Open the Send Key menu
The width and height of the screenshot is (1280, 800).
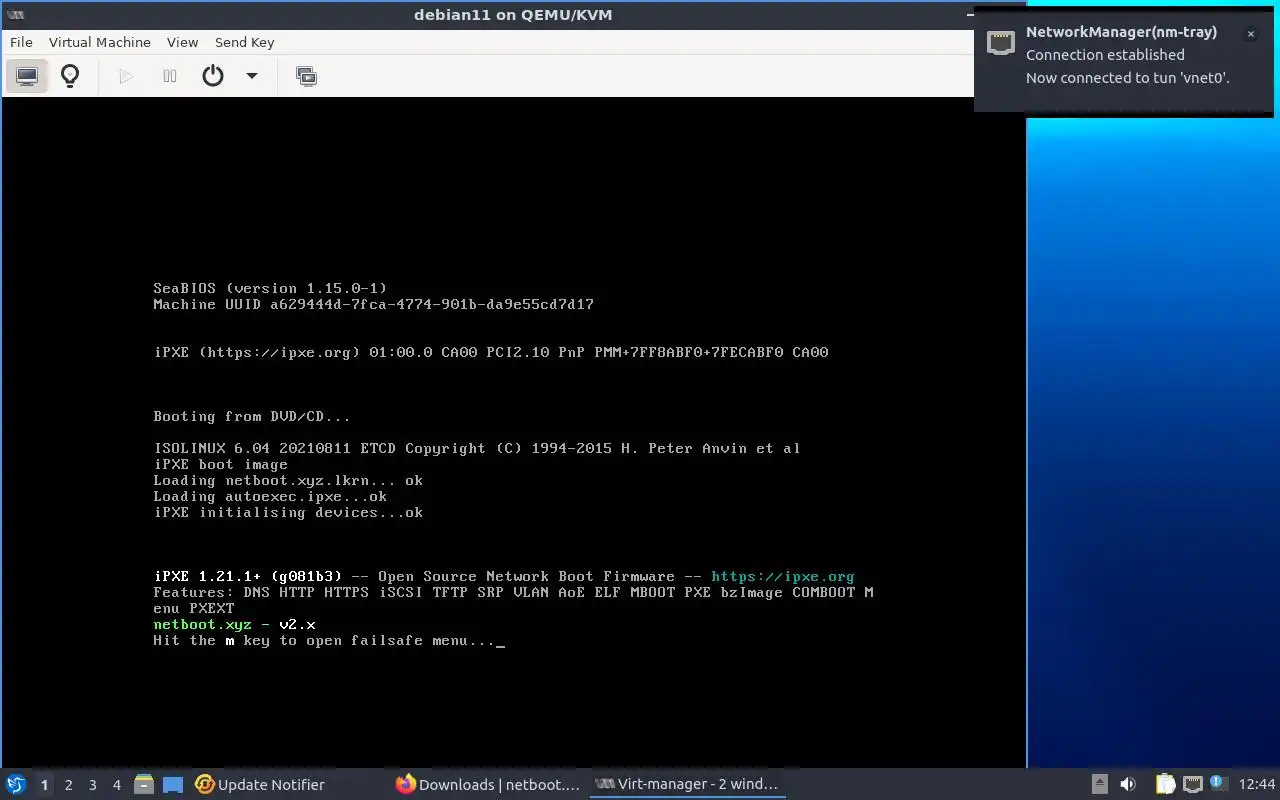[244, 42]
